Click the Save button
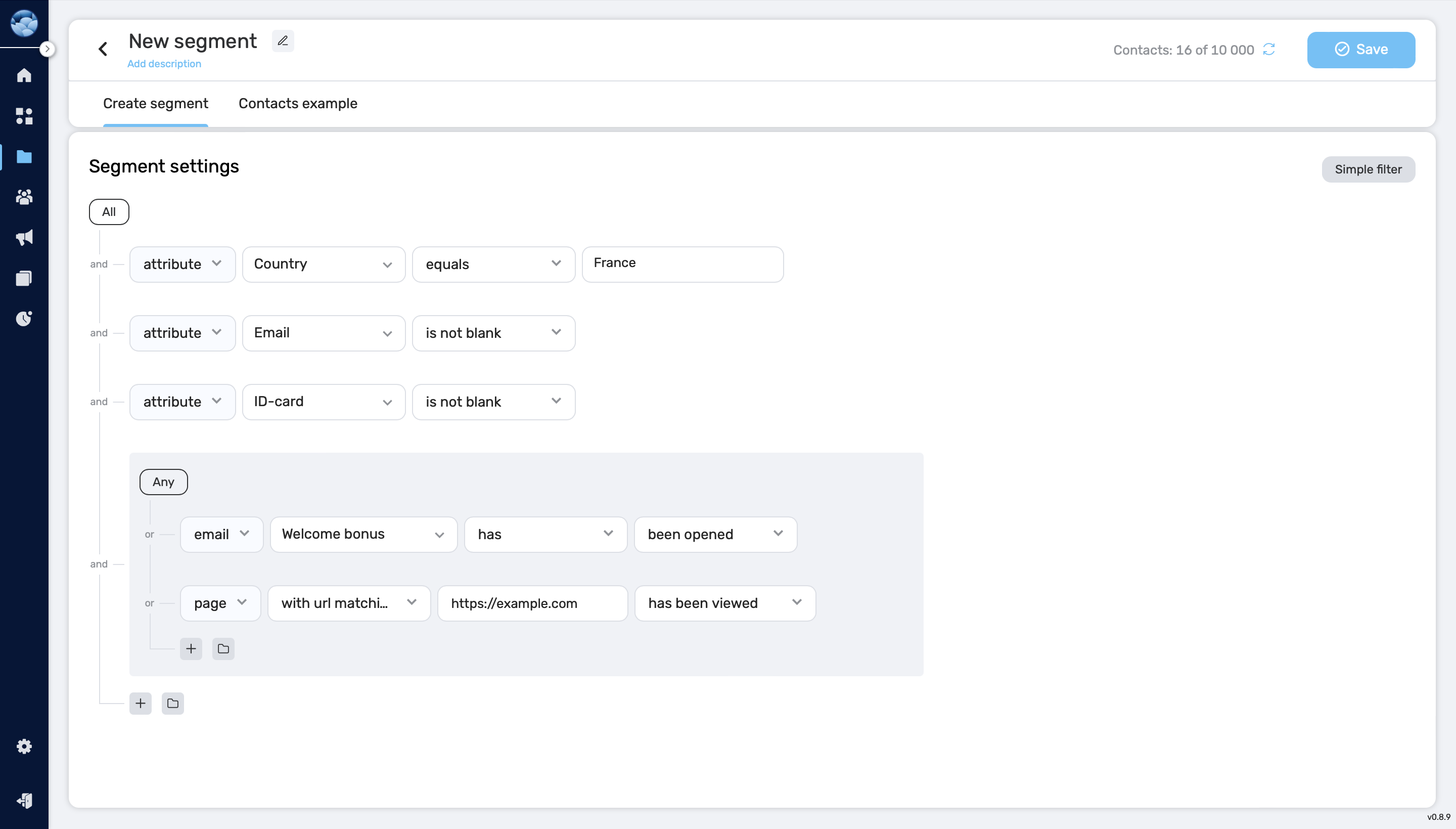Image resolution: width=1456 pixels, height=829 pixels. [x=1360, y=50]
